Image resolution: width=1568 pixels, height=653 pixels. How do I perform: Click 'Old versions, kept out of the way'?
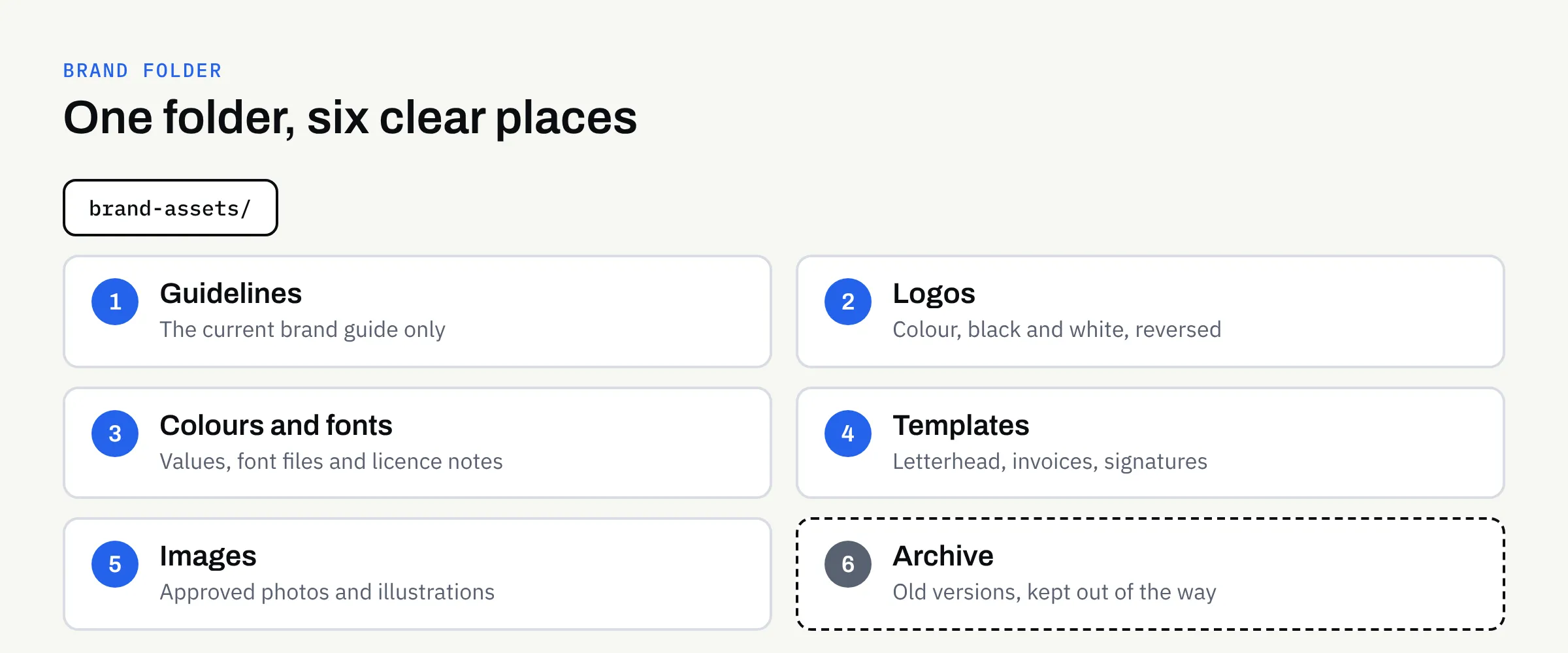(1054, 592)
